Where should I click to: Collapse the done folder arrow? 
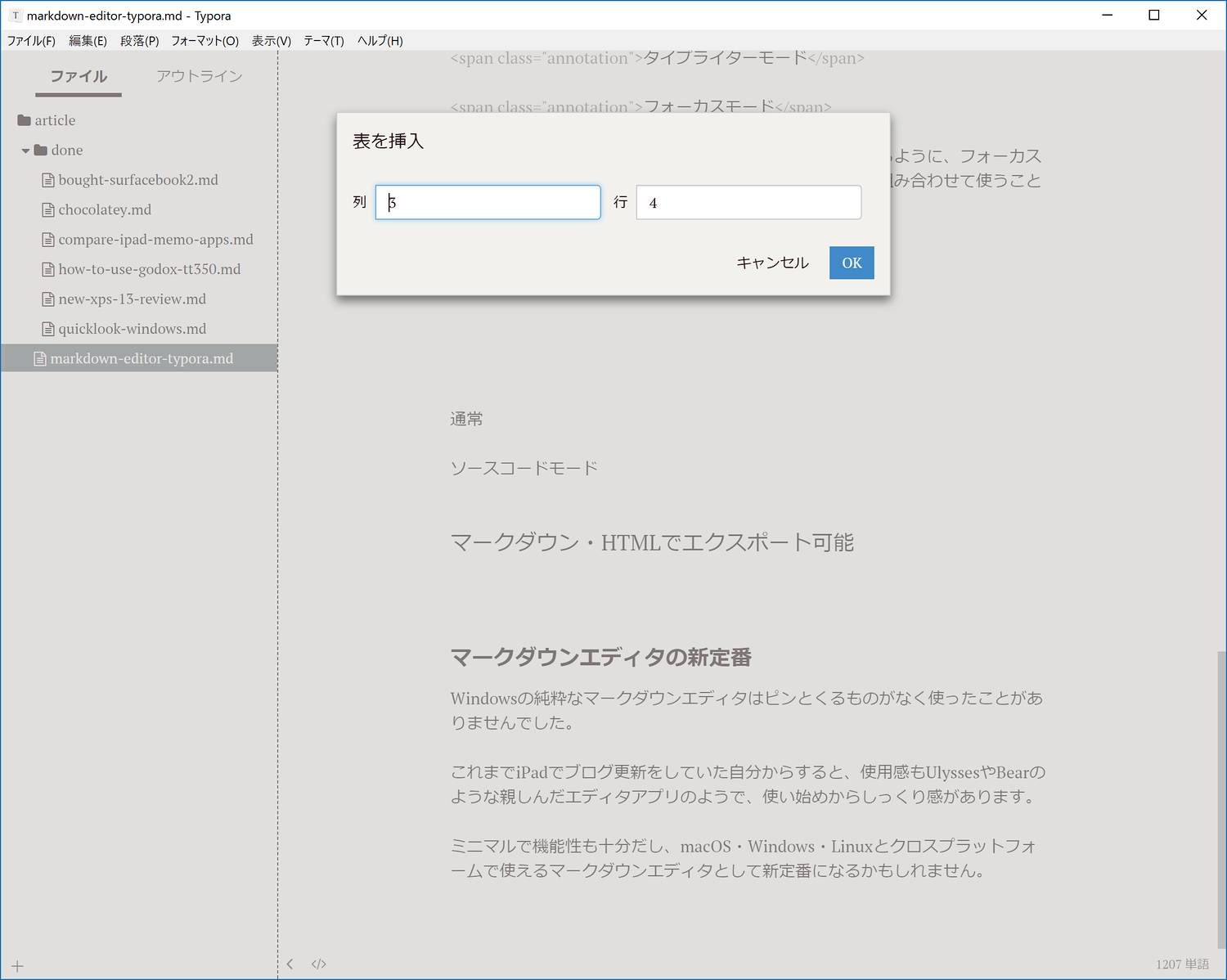point(25,151)
